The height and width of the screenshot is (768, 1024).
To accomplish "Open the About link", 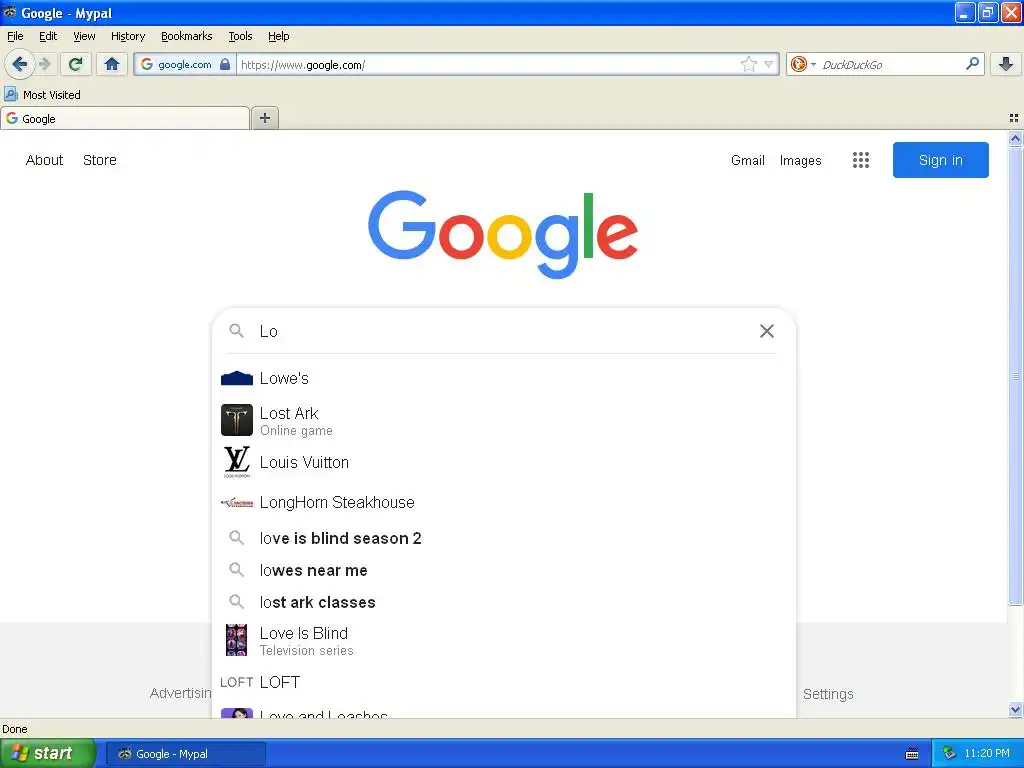I will pyautogui.click(x=44, y=160).
